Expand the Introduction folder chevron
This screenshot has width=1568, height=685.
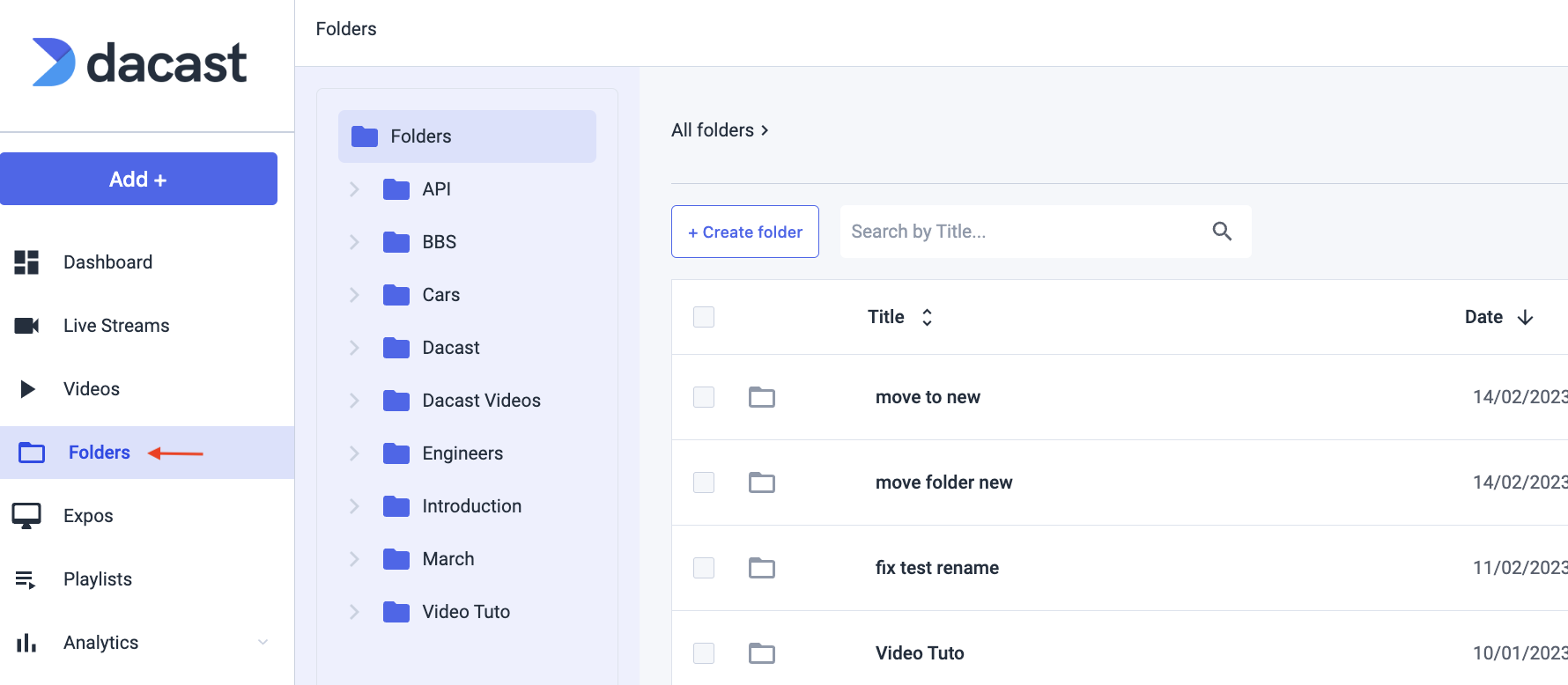pos(354,506)
